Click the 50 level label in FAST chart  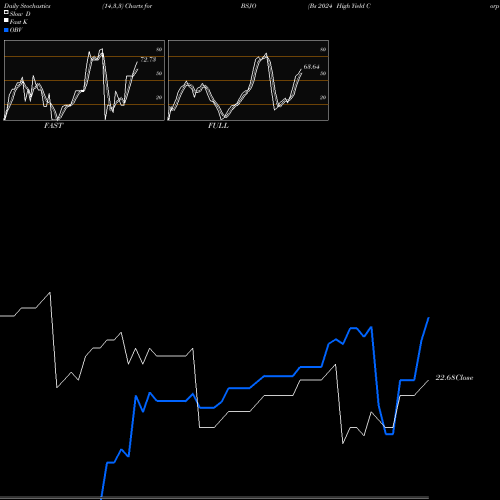[159, 73]
